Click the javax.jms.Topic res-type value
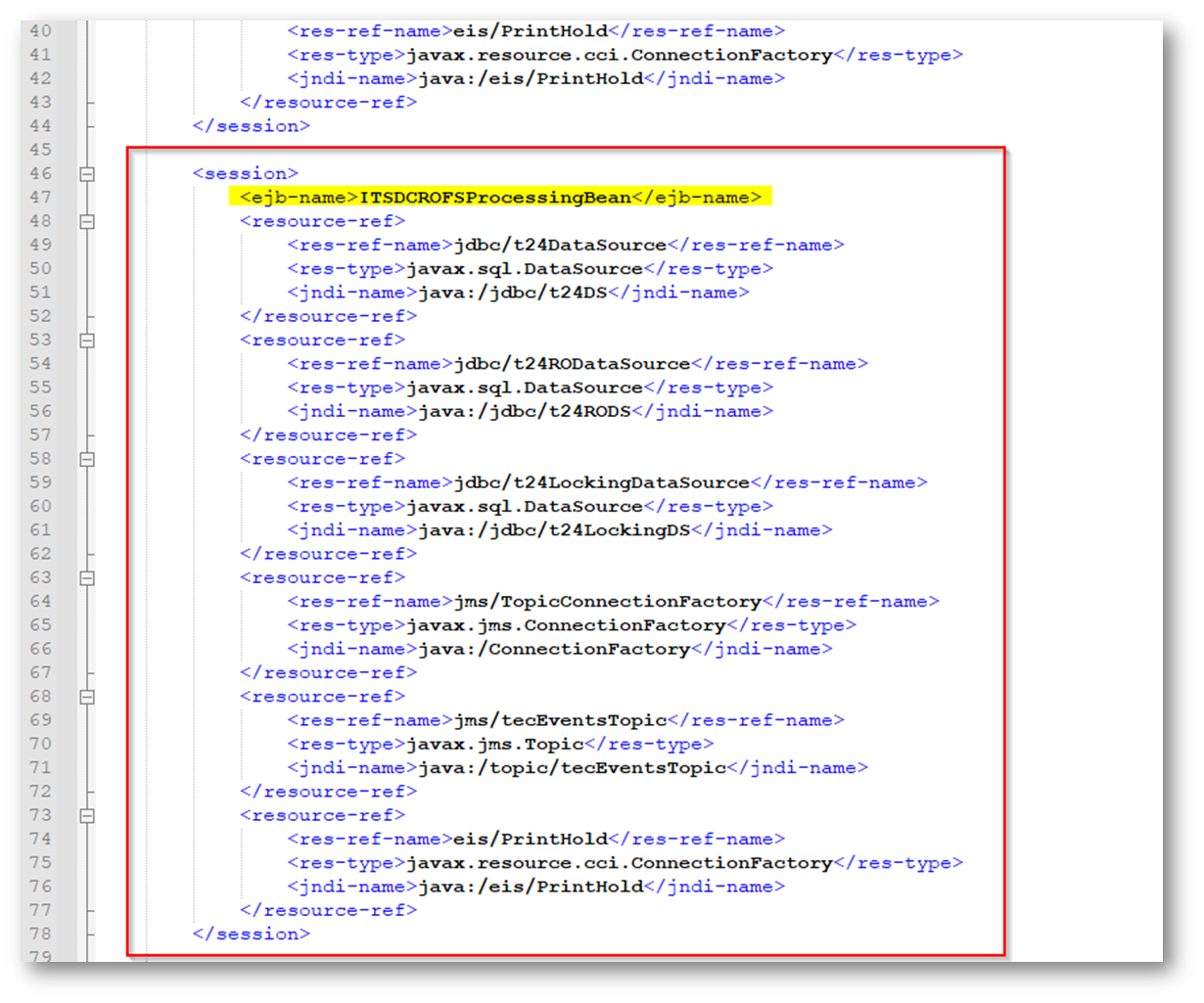This screenshot has height=1003, width=1204. pyautogui.click(x=494, y=745)
